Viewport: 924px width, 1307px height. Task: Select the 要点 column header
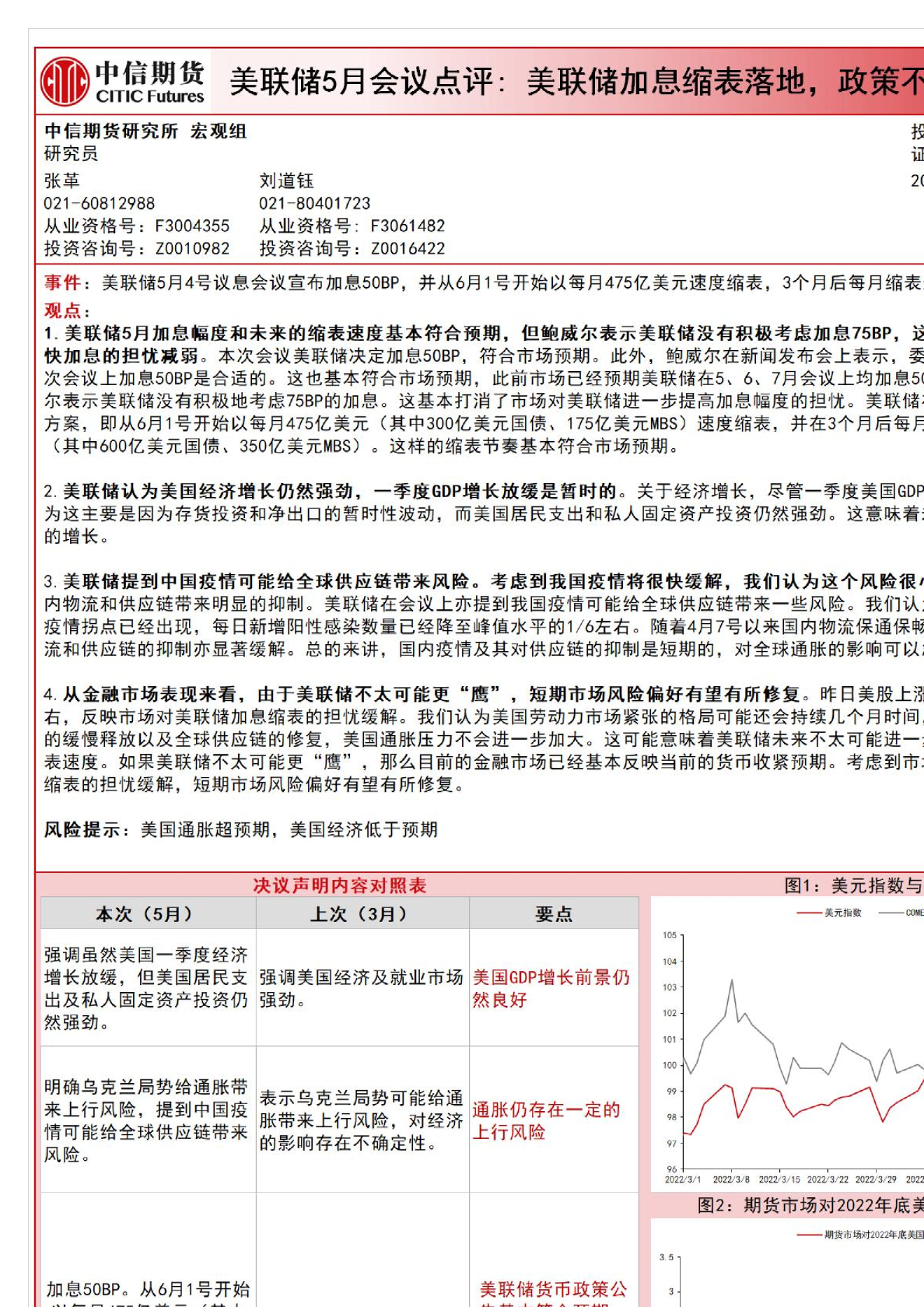click(553, 913)
